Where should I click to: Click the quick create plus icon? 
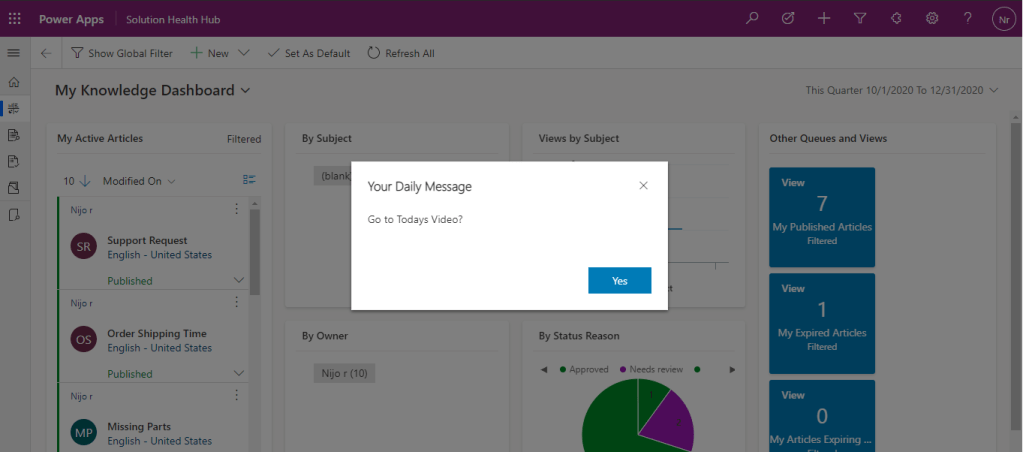tap(823, 19)
